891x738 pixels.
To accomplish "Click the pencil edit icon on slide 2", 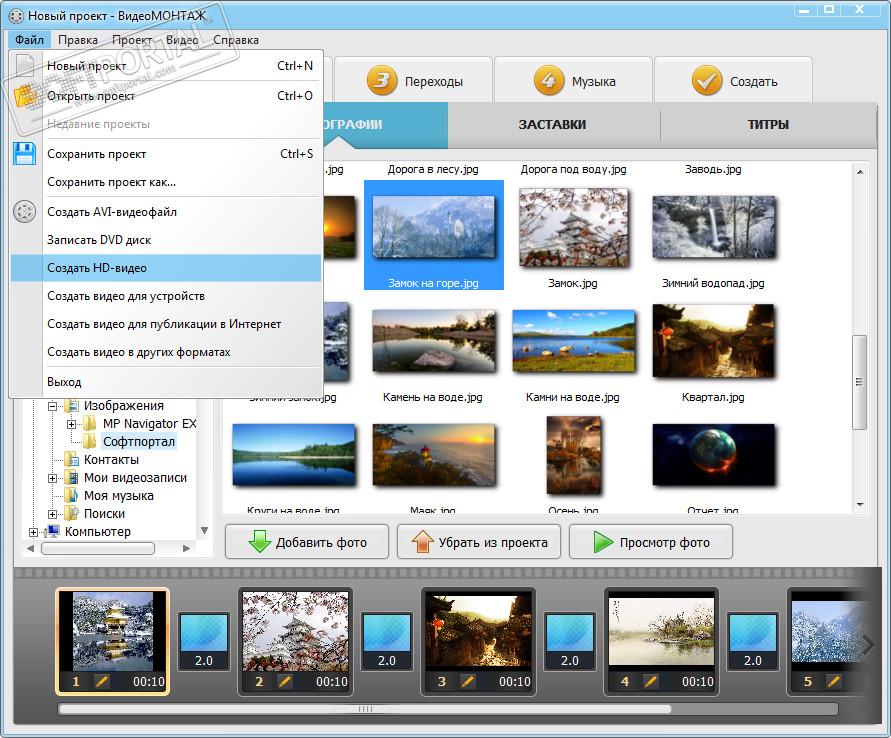I will [x=285, y=681].
